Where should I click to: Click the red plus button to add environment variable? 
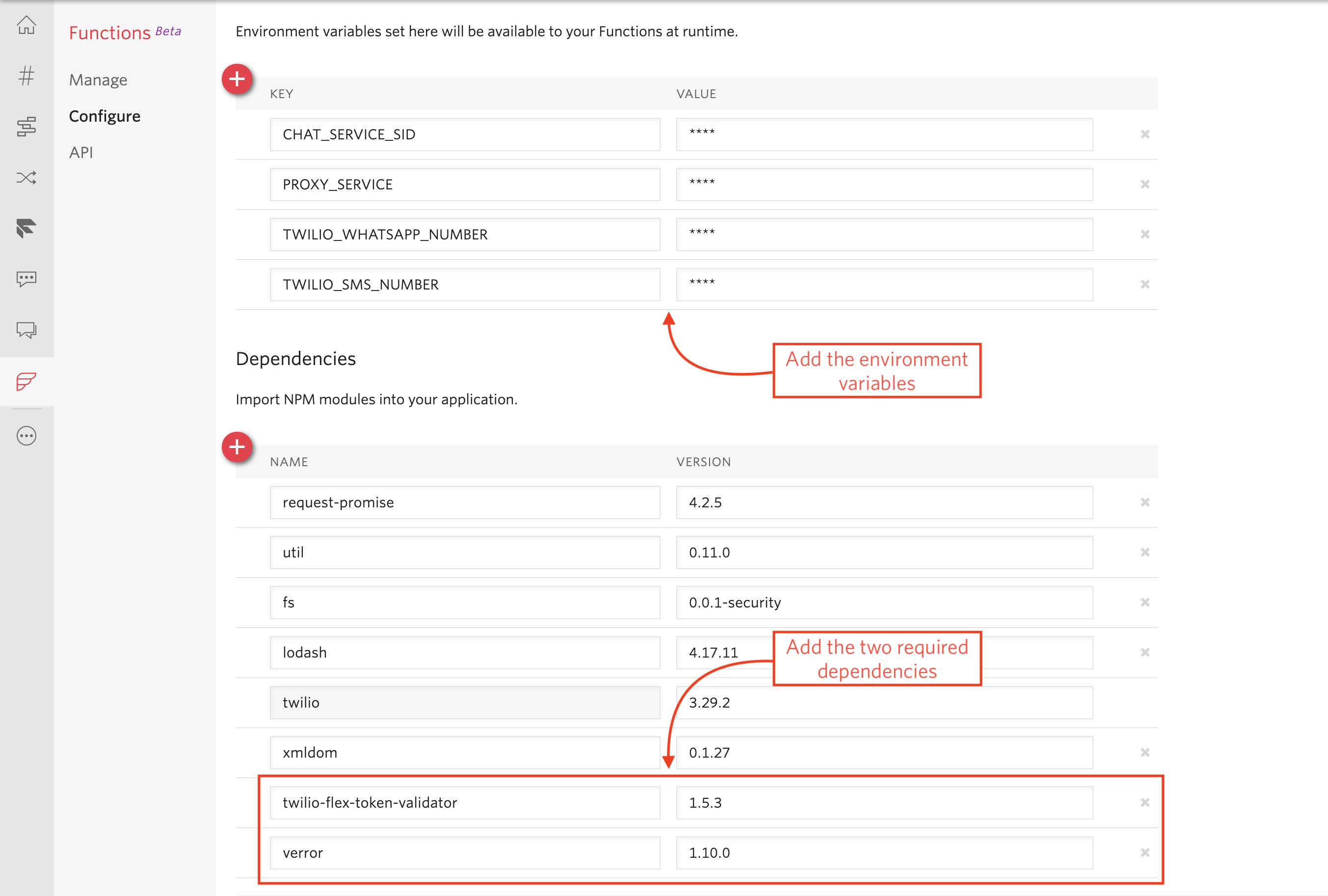coord(237,78)
